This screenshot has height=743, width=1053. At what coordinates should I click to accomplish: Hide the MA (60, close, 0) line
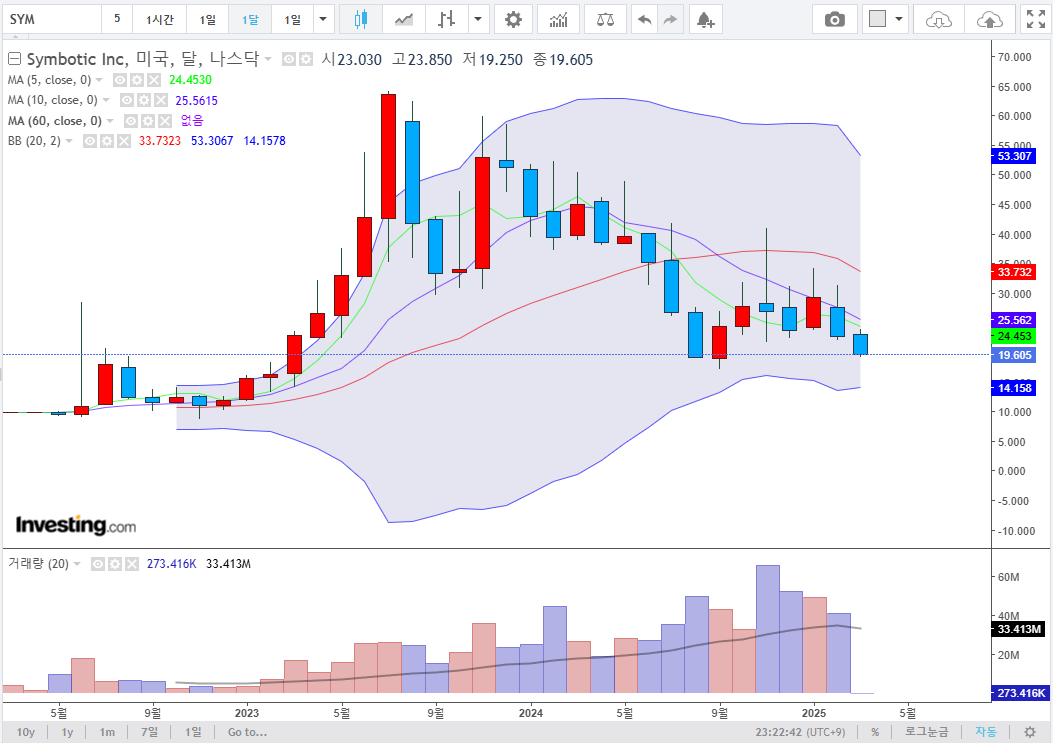(x=131, y=121)
